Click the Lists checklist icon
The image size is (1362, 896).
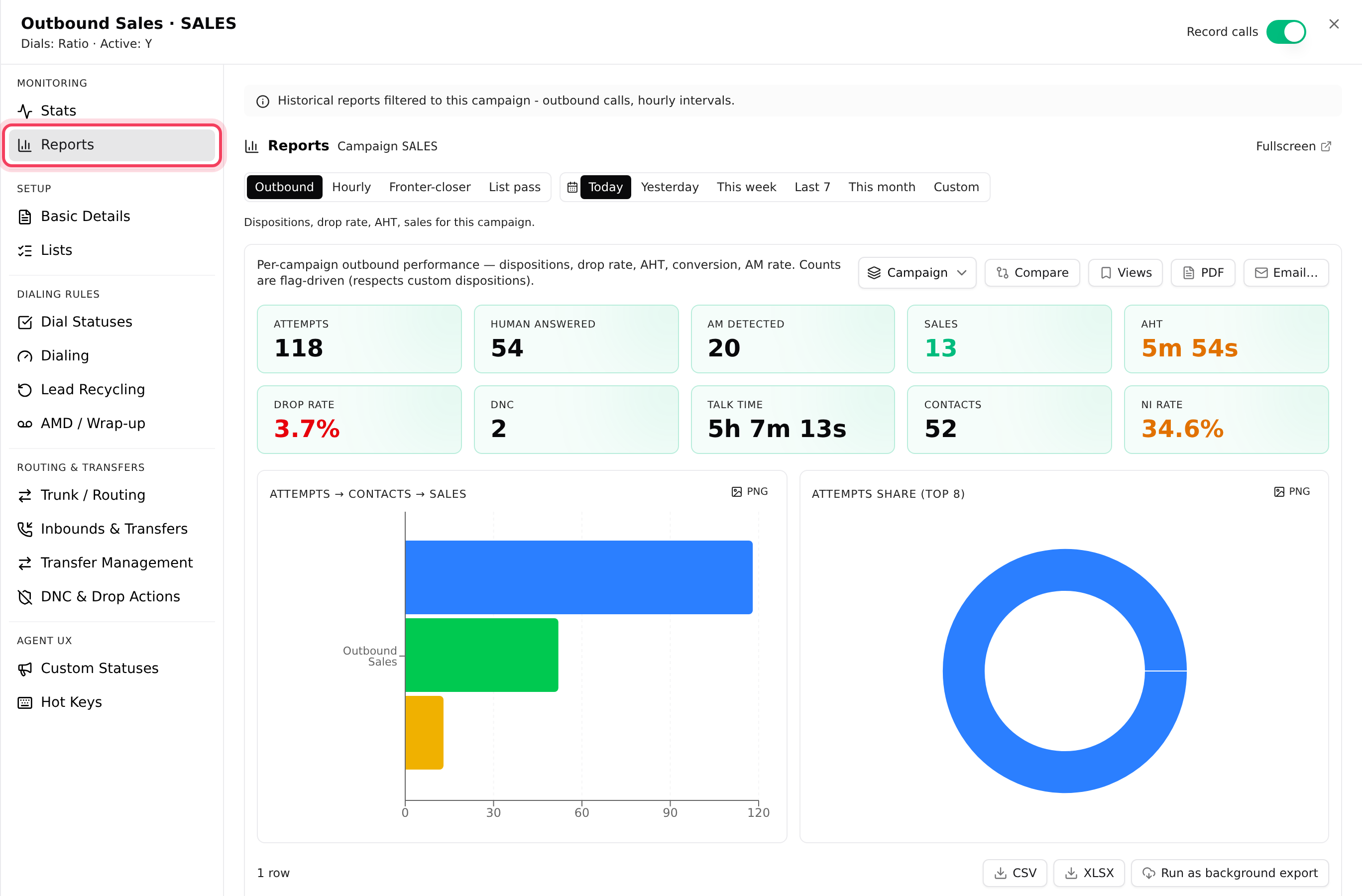pyautogui.click(x=24, y=250)
